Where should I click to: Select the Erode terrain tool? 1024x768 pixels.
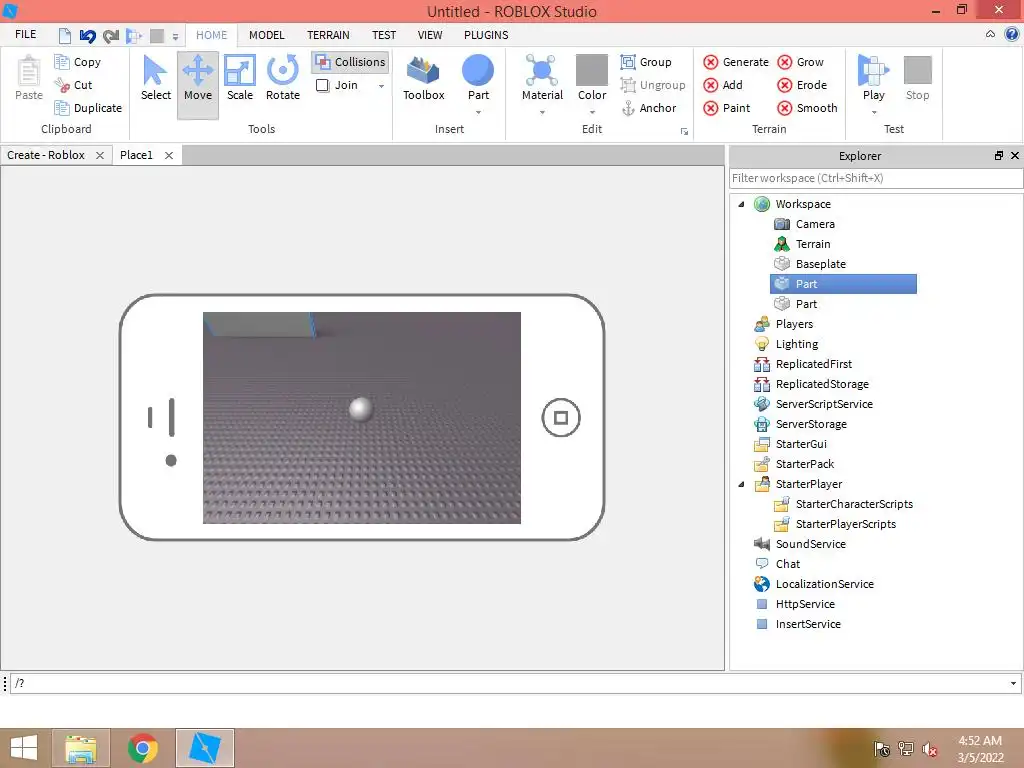click(802, 85)
